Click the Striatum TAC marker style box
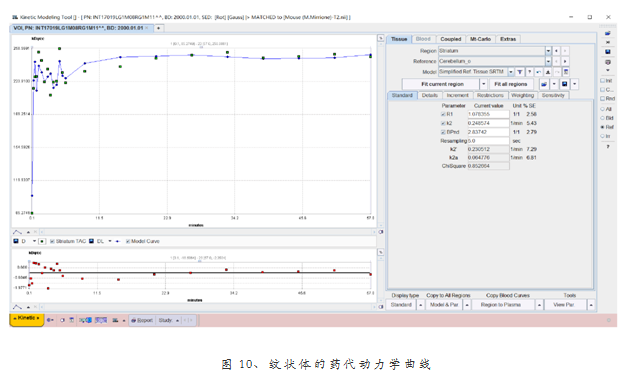The height and width of the screenshot is (379, 627). coord(42,241)
